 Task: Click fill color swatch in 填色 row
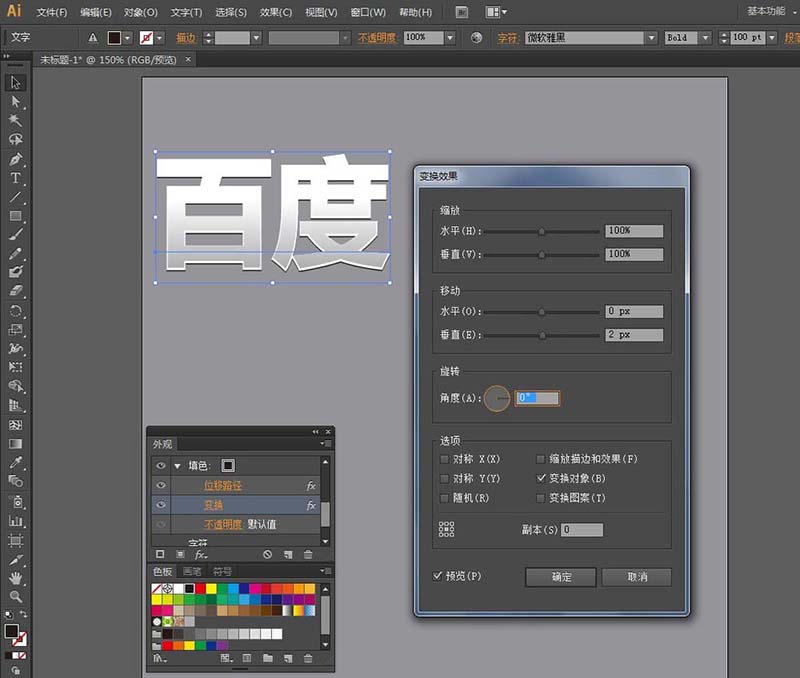click(x=228, y=465)
